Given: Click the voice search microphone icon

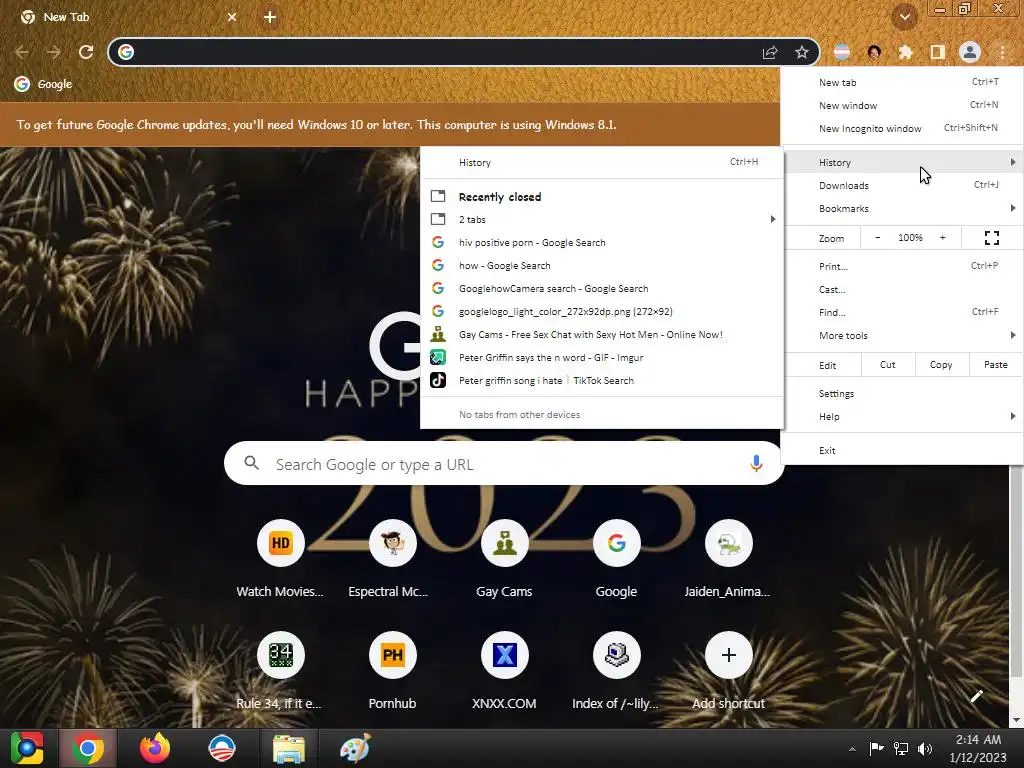Looking at the screenshot, I should pos(756,464).
